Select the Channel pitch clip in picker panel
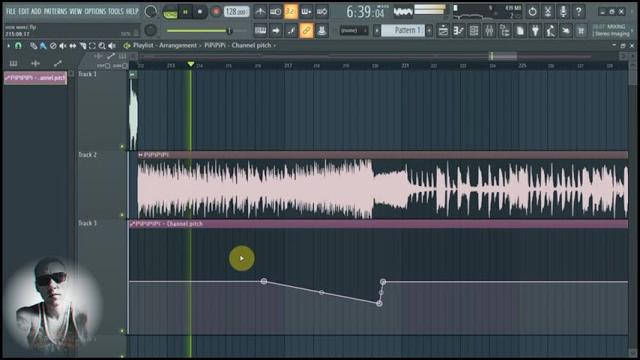Viewport: 640px width, 360px height. point(36,78)
